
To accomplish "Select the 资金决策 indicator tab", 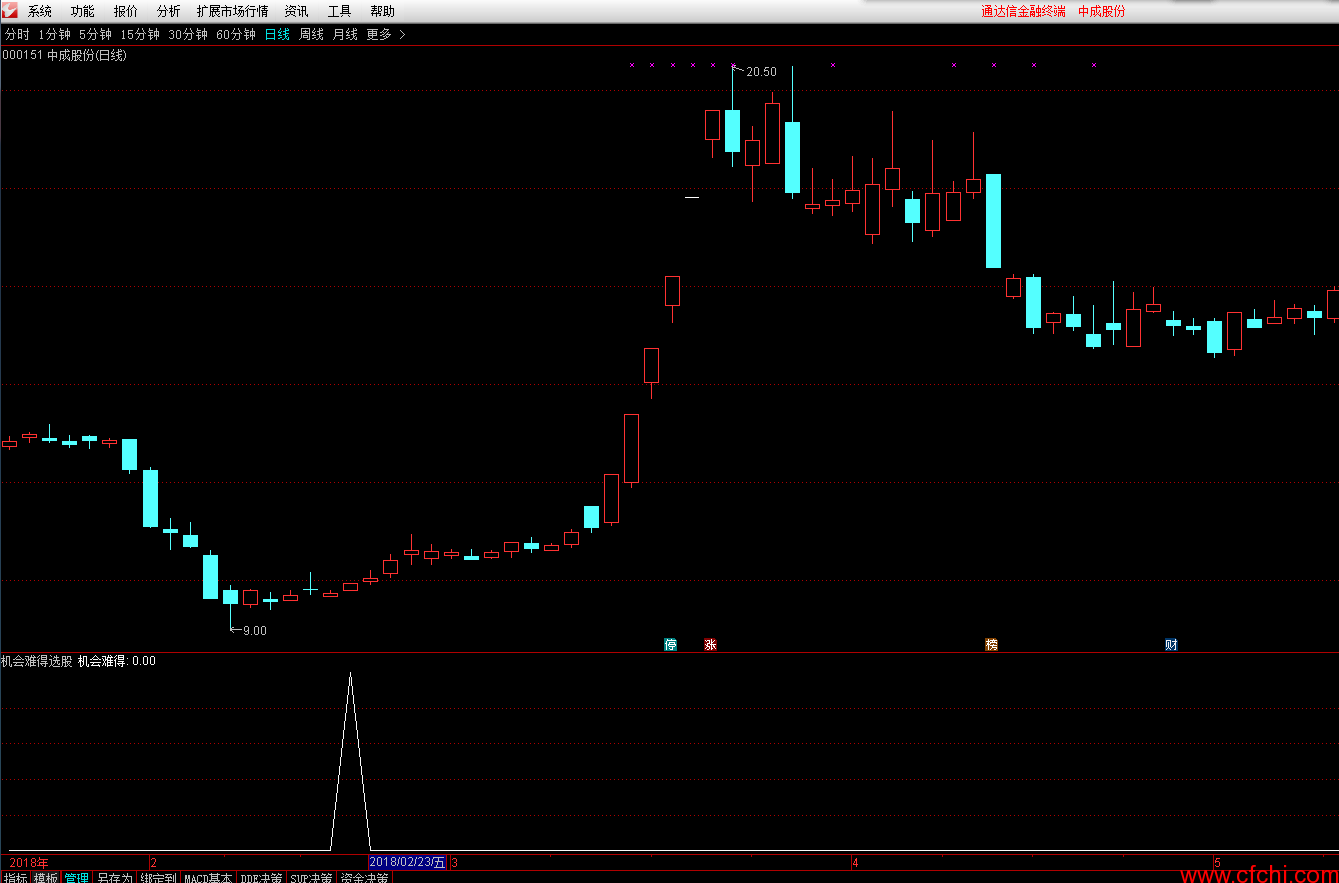I will (x=364, y=877).
